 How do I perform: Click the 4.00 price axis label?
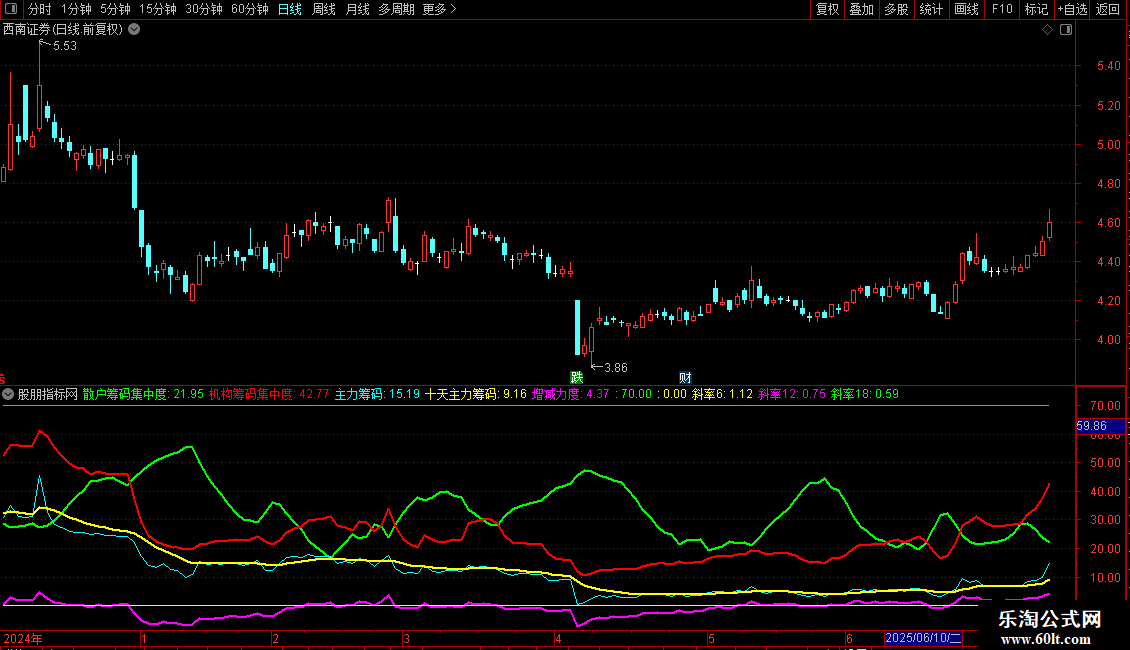[x=1108, y=339]
